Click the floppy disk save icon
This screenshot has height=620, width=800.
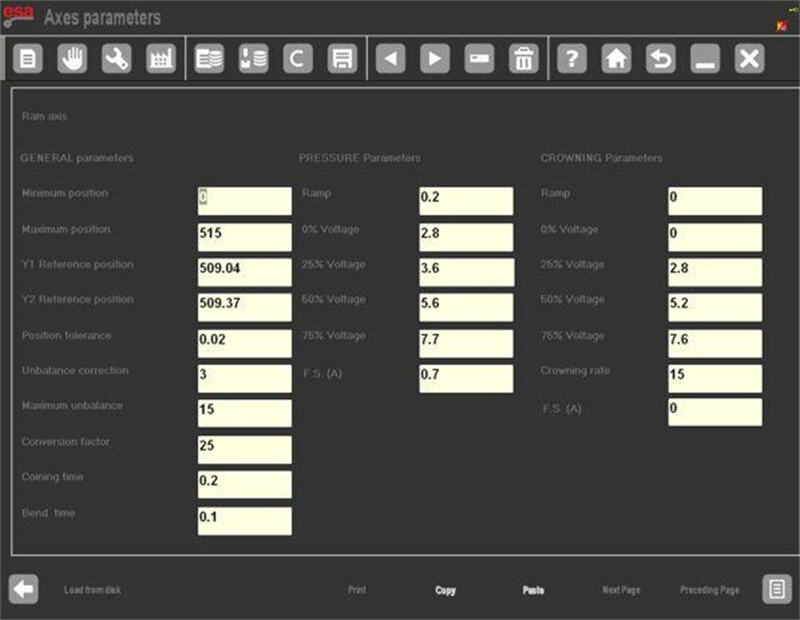(x=342, y=59)
